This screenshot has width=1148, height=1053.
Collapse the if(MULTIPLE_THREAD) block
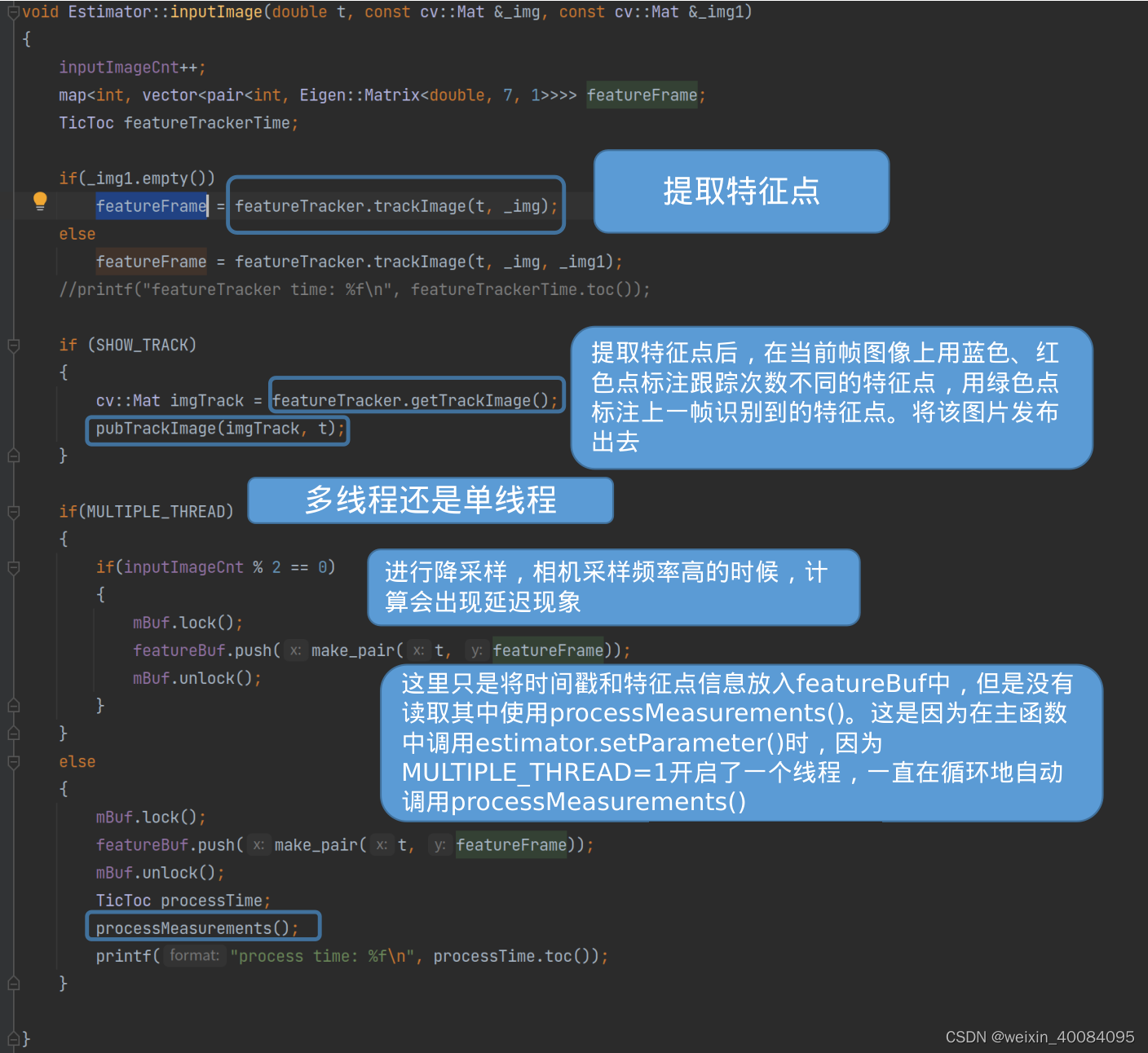(x=14, y=512)
